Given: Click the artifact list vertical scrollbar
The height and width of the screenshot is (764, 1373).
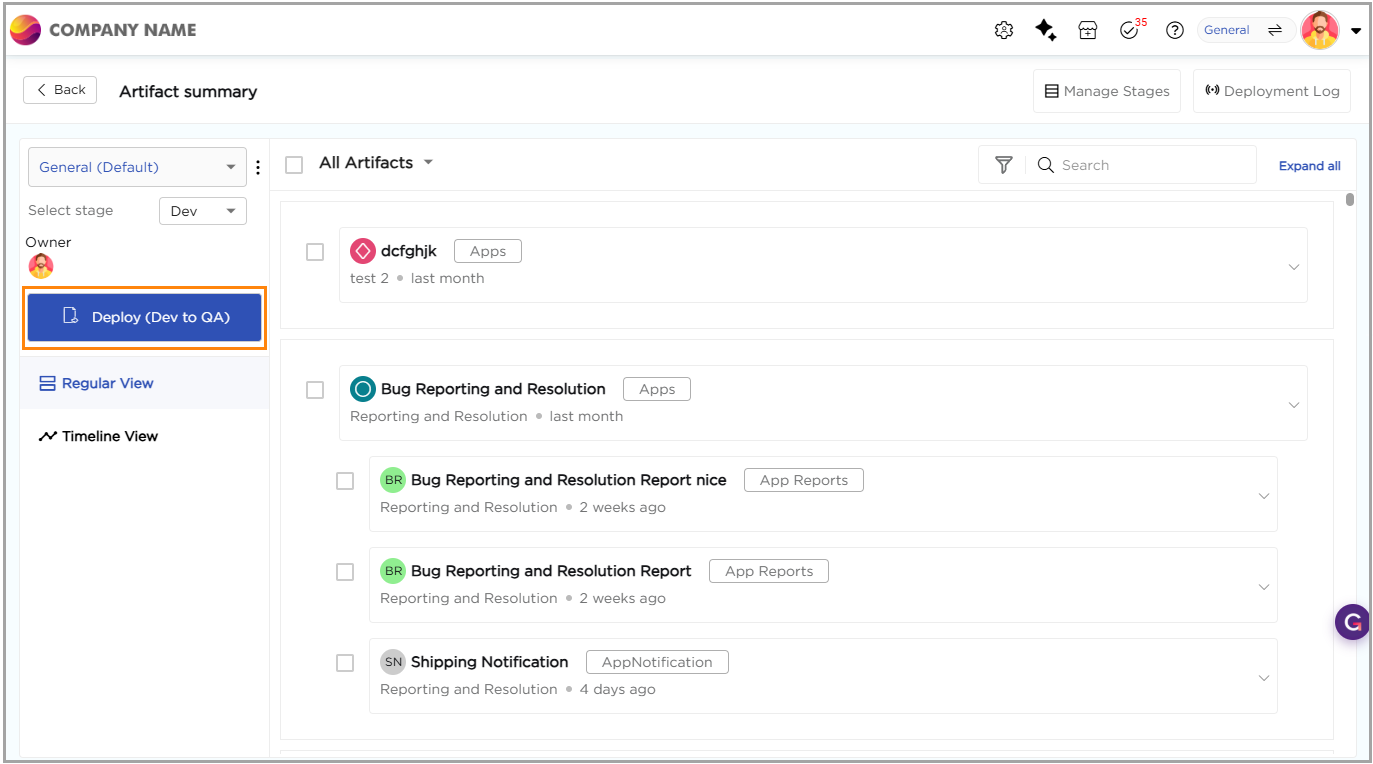Looking at the screenshot, I should tap(1350, 199).
